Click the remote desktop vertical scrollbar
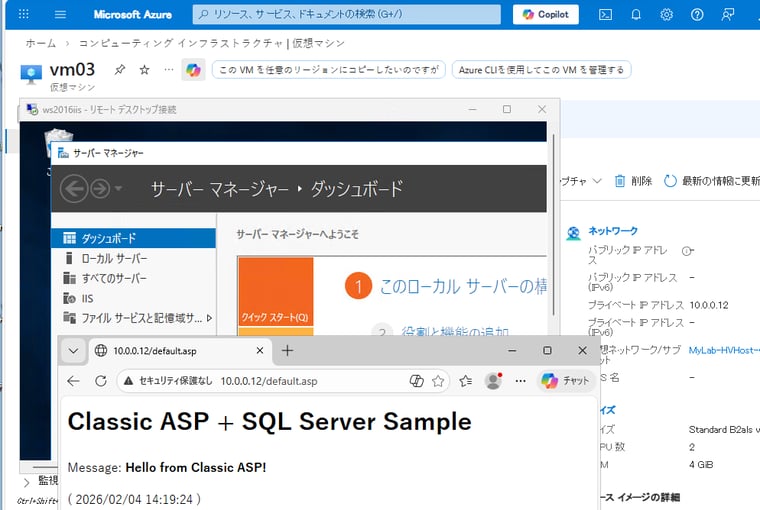760x510 pixels. click(554, 224)
